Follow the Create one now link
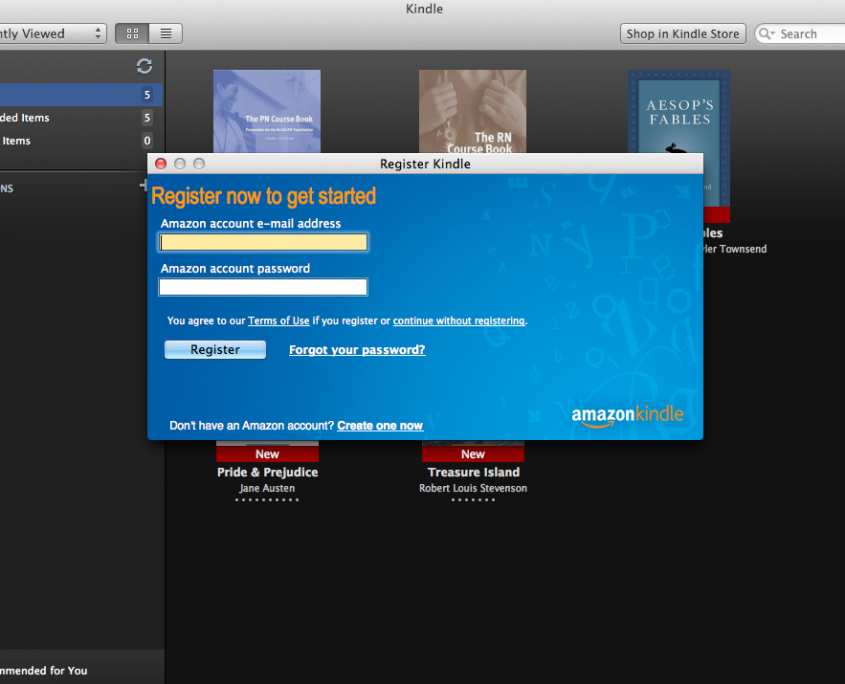The image size is (845, 684). (380, 426)
